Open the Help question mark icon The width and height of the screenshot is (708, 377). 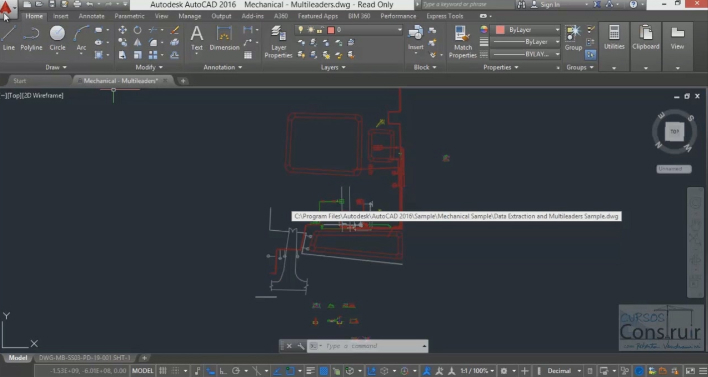633,5
